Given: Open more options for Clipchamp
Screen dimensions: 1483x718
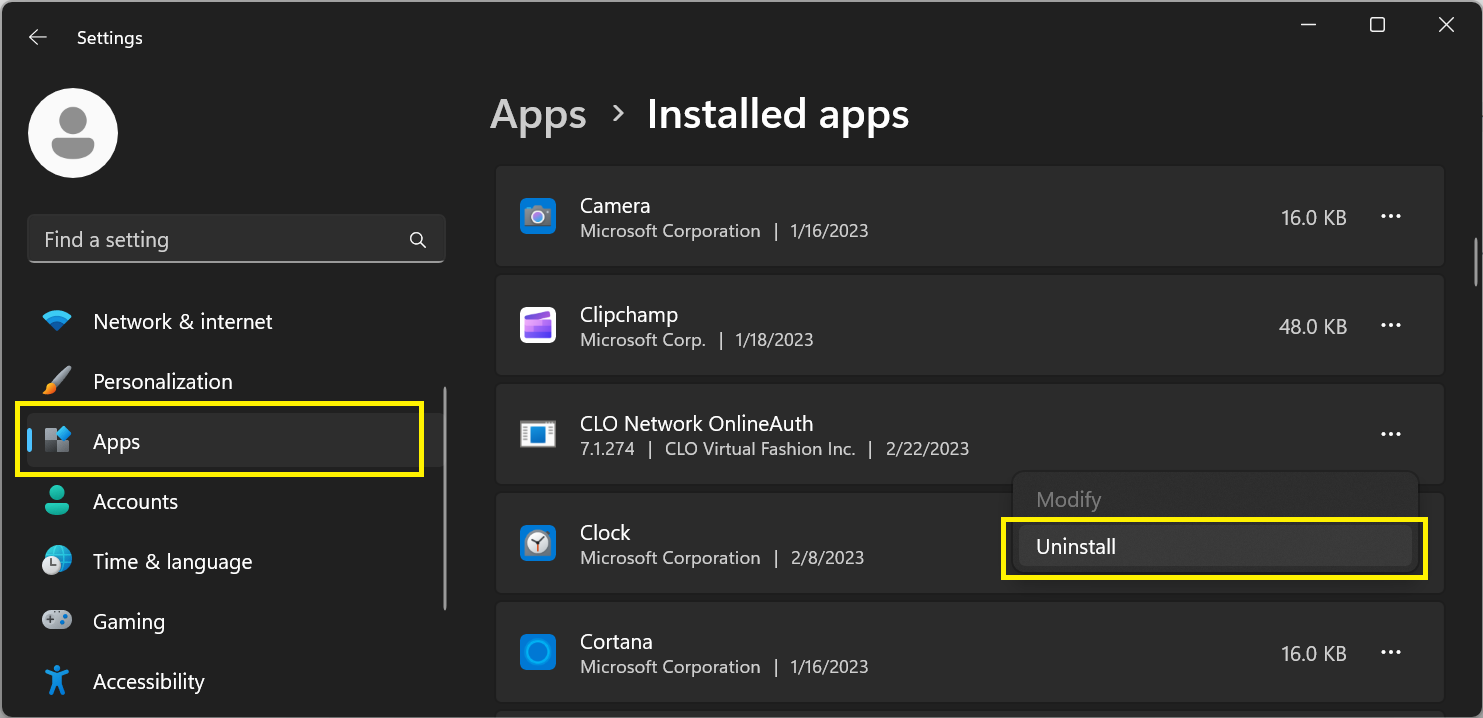Looking at the screenshot, I should [x=1391, y=325].
